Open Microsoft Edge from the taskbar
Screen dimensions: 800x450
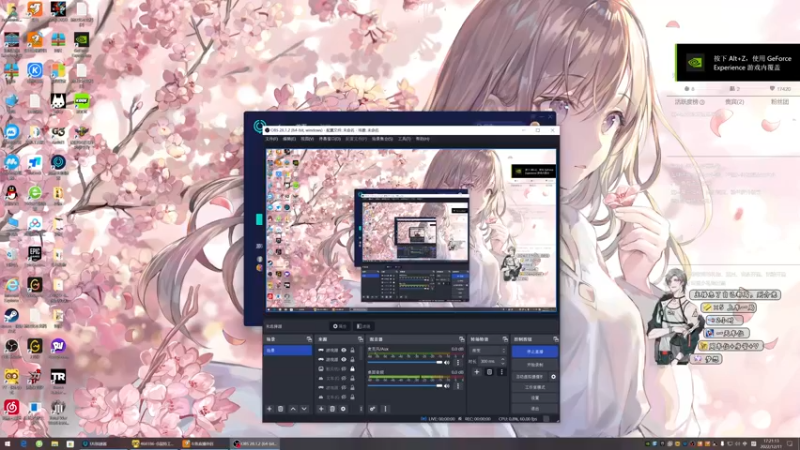(23, 444)
